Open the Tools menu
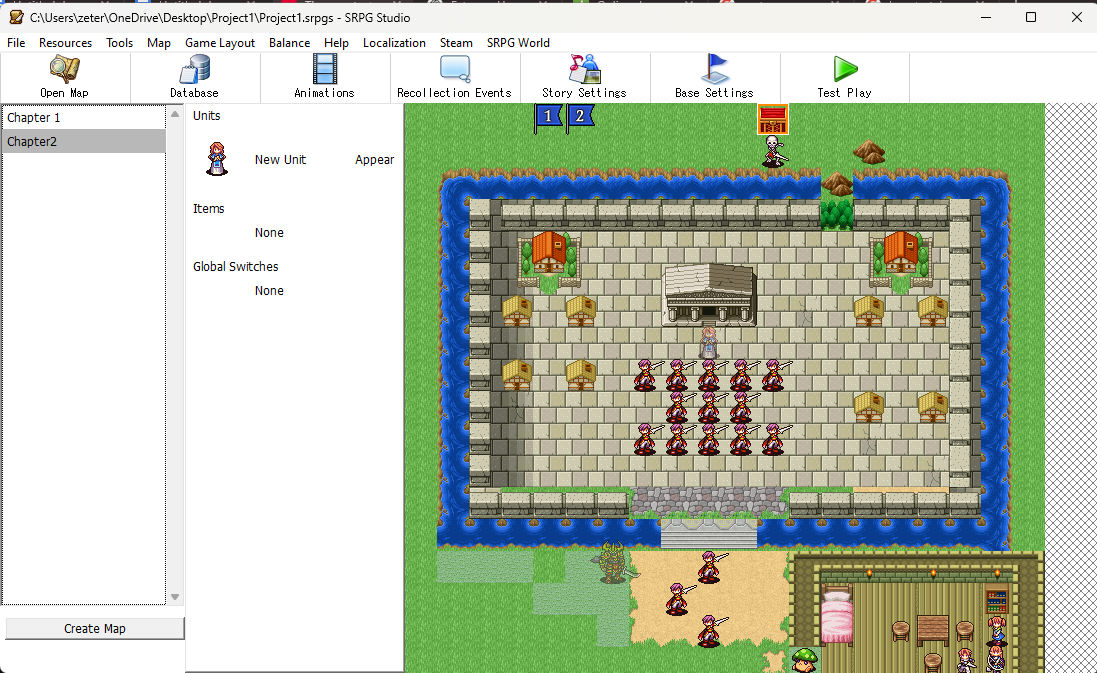 (120, 43)
